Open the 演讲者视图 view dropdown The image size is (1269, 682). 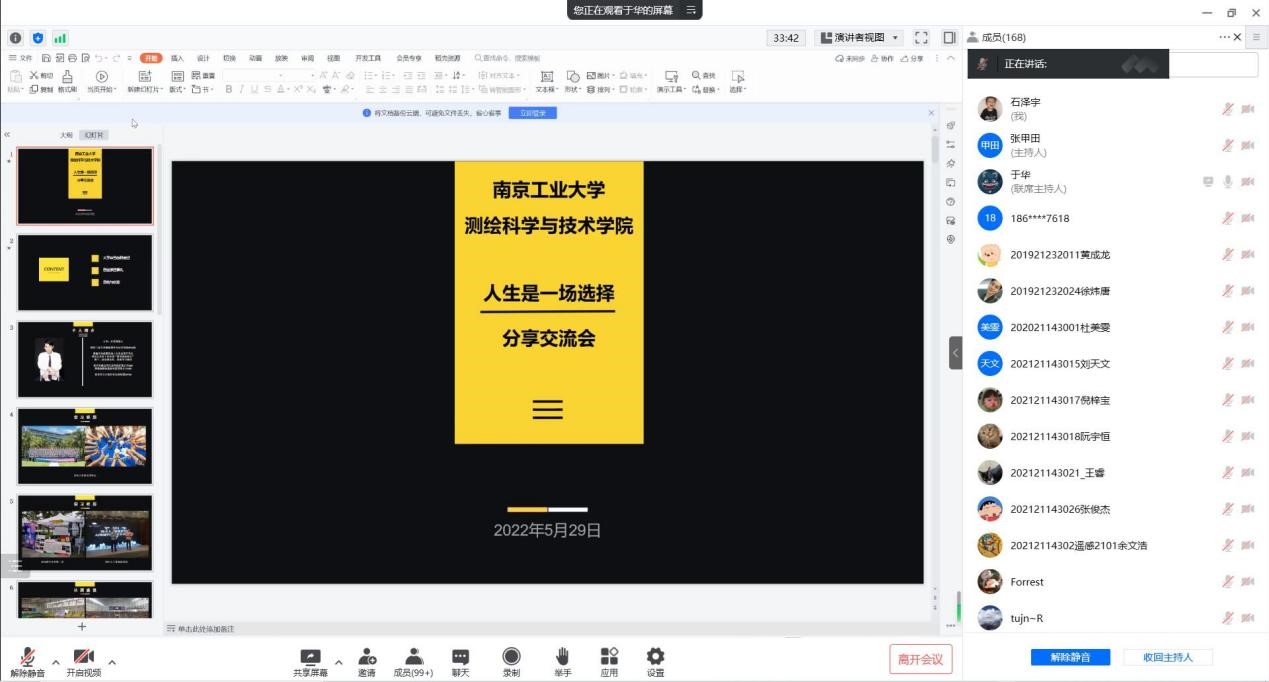coord(860,38)
